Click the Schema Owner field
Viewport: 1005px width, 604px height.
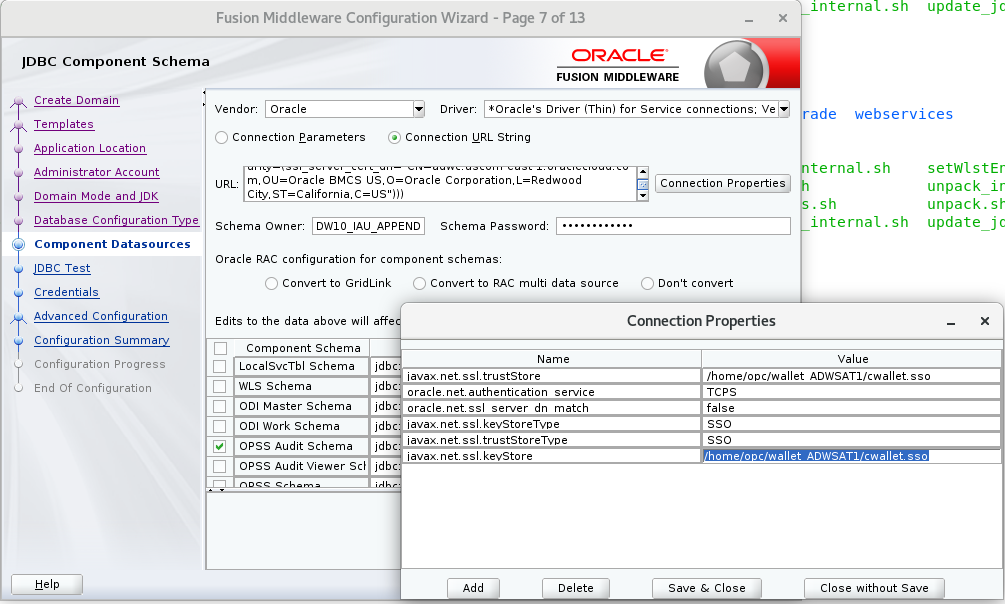[x=368, y=226]
